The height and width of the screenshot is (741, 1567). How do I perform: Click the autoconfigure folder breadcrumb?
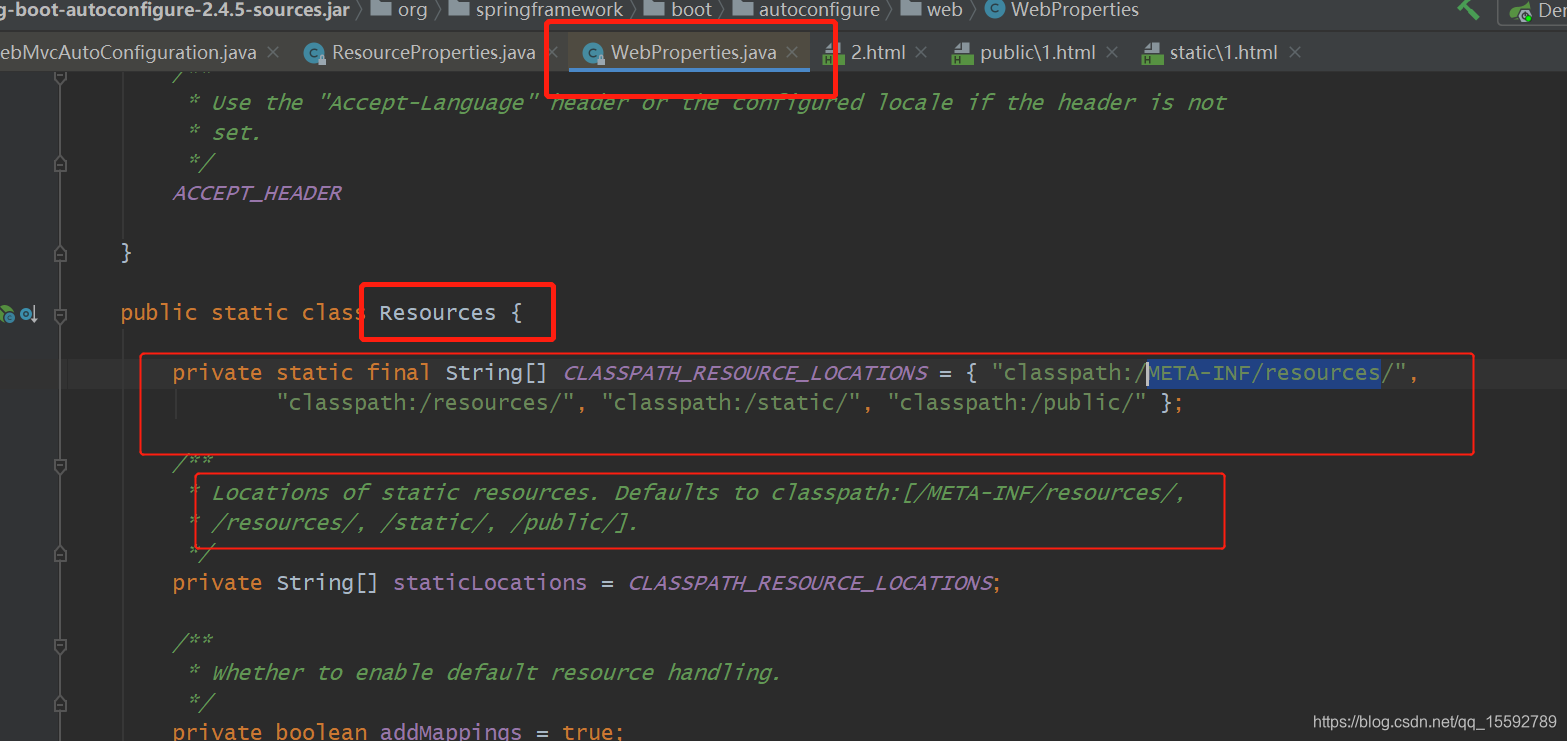806,9
